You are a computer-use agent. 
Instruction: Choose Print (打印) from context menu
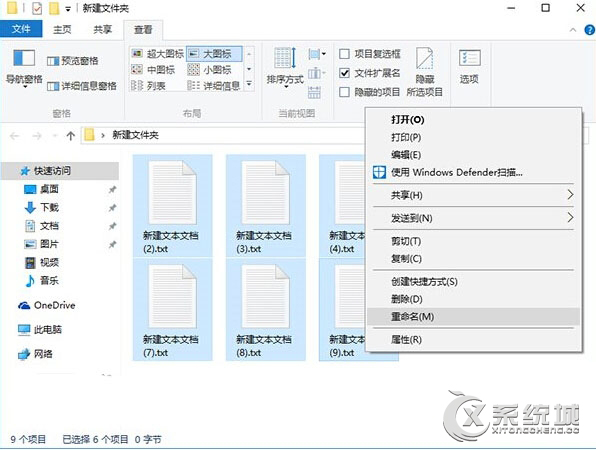[x=473, y=137]
